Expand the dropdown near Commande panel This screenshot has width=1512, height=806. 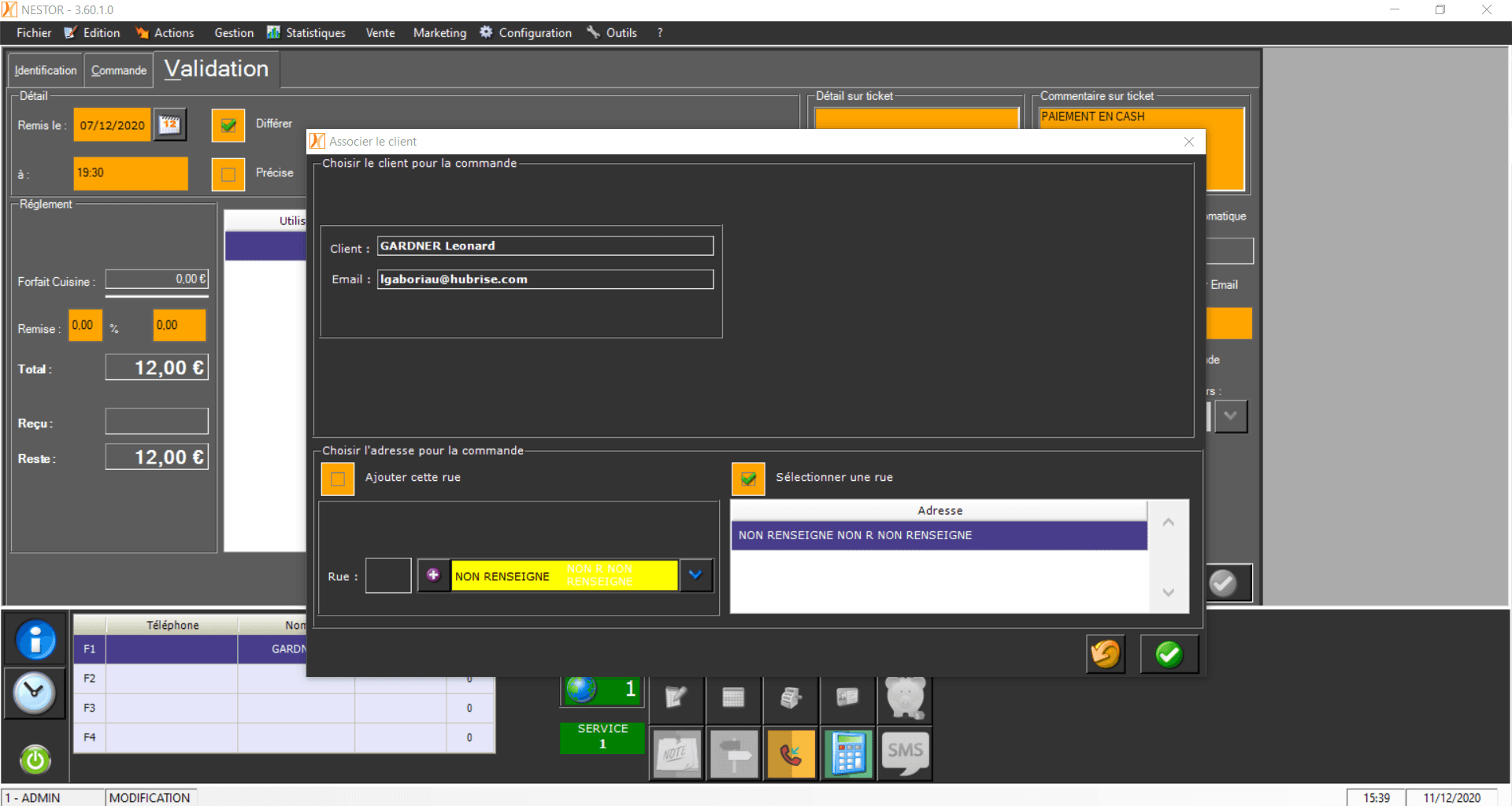[1232, 416]
